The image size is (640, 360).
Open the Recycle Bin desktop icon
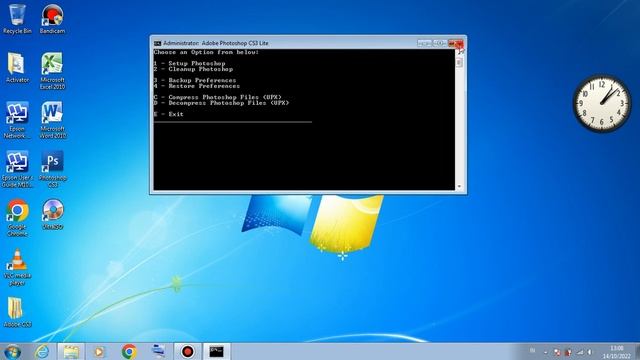tap(17, 19)
